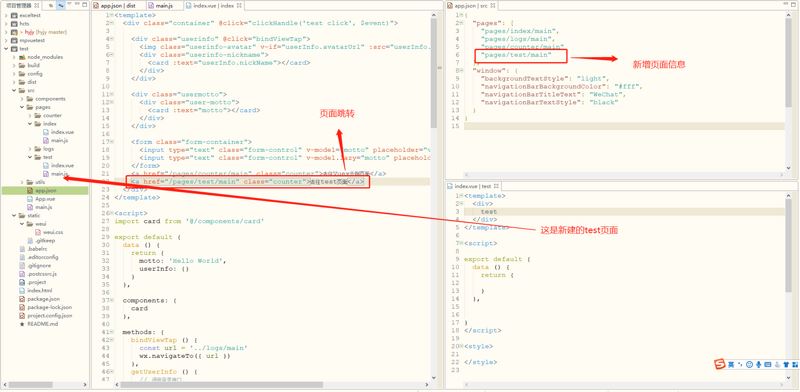Expand the dist folder
The width and height of the screenshot is (800, 392).
pyautogui.click(x=14, y=82)
